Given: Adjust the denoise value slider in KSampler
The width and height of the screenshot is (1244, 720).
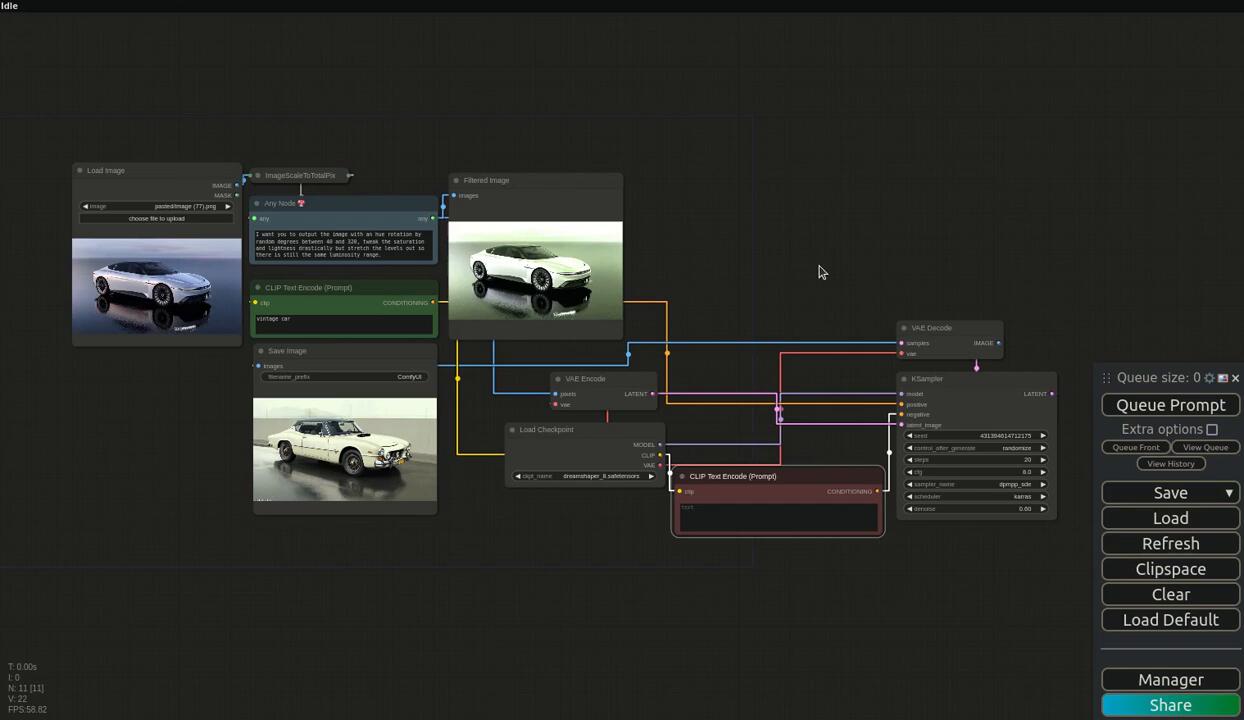Looking at the screenshot, I should [976, 509].
